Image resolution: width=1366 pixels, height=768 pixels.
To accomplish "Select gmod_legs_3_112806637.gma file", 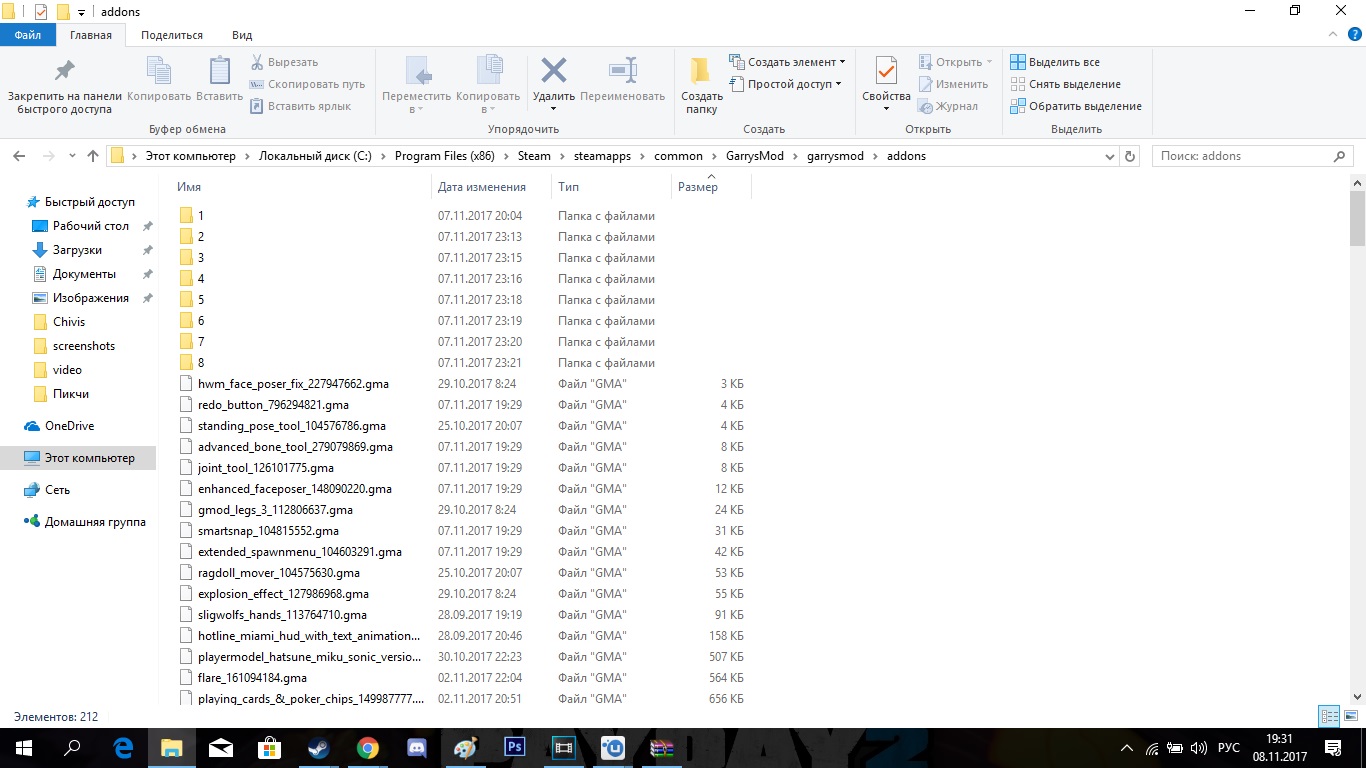I will (x=275, y=510).
